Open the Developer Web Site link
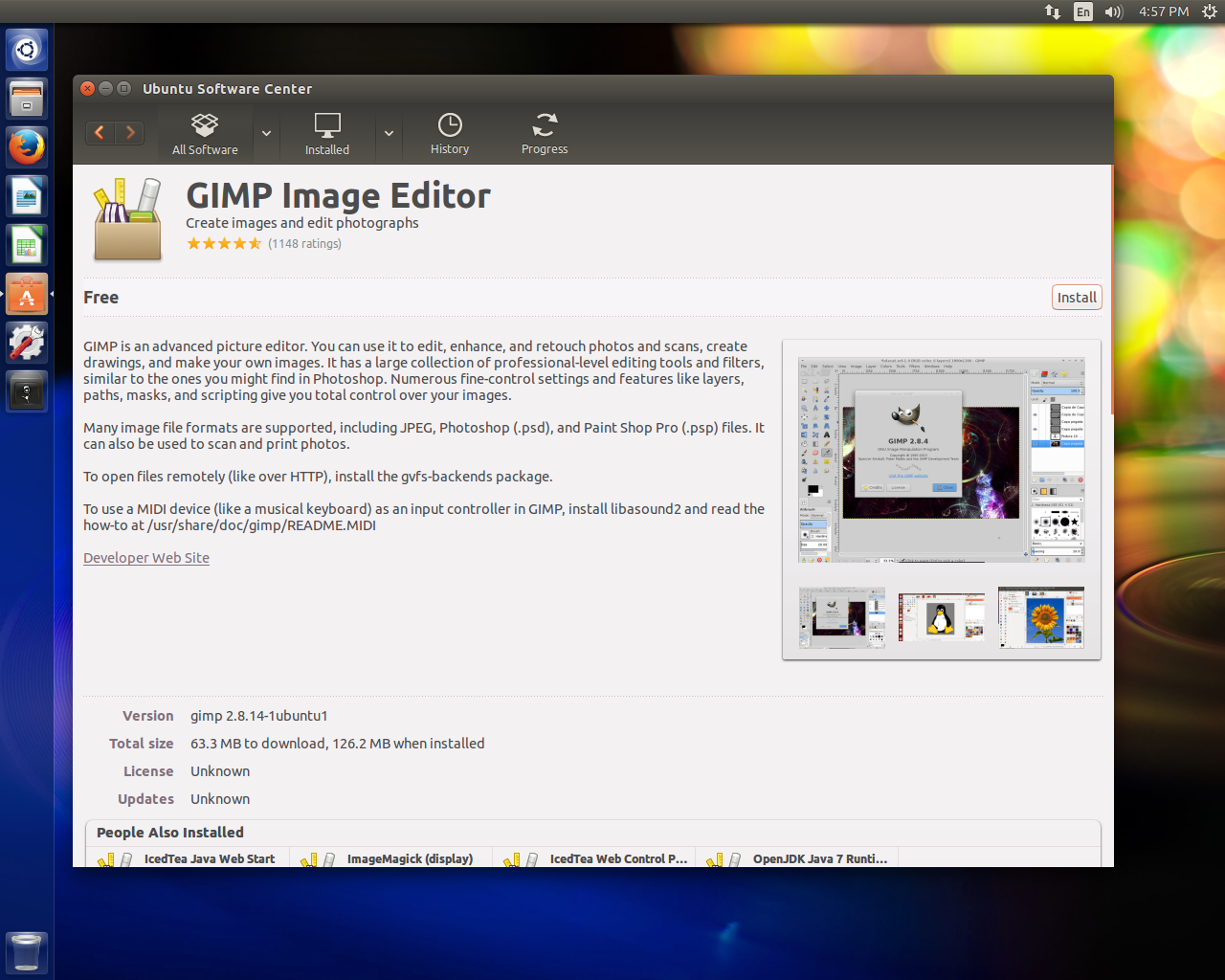This screenshot has height=980, width=1225. (x=146, y=558)
